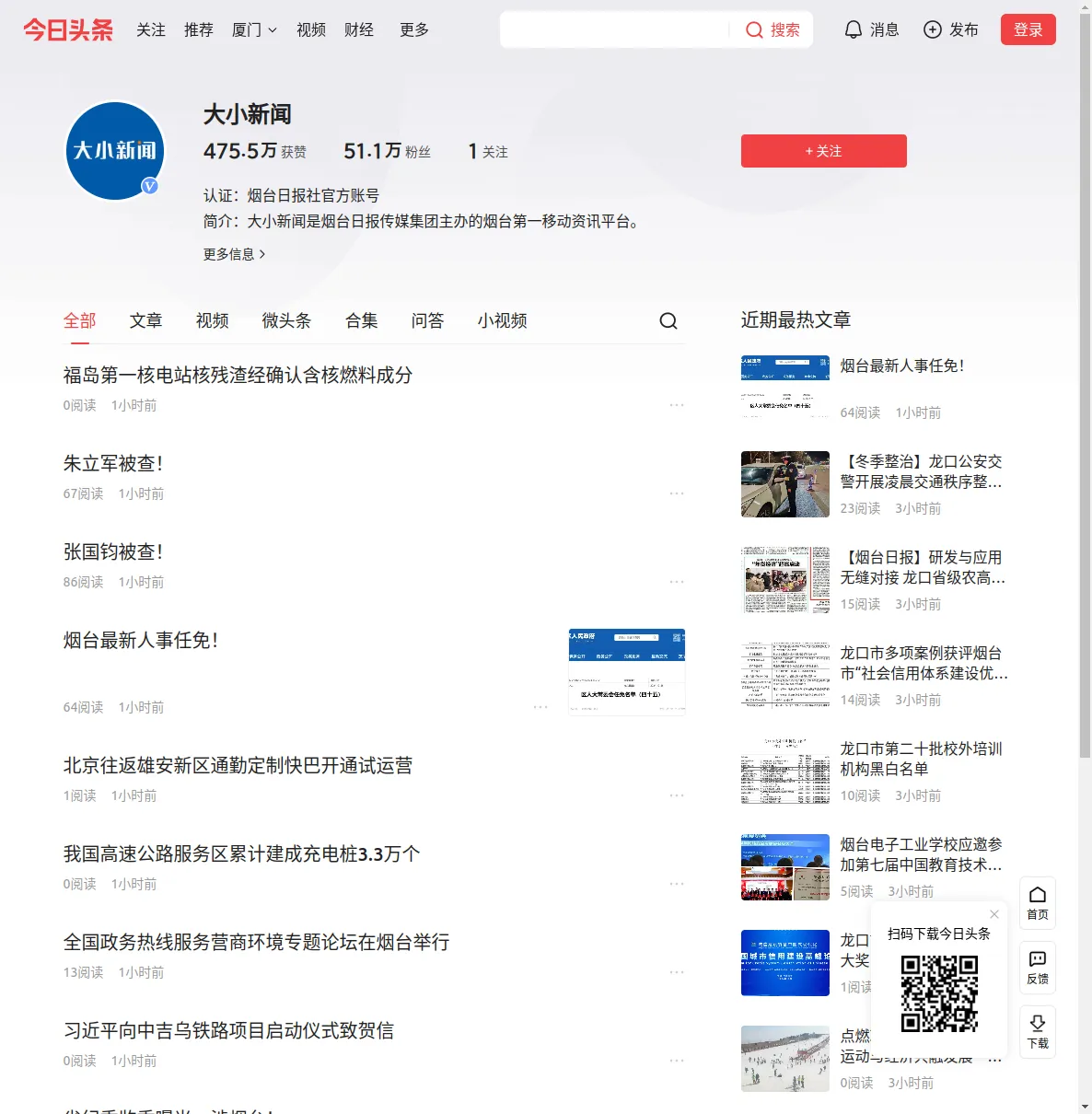Open hot article 龙口市多项案例获评烟台市

click(x=924, y=663)
